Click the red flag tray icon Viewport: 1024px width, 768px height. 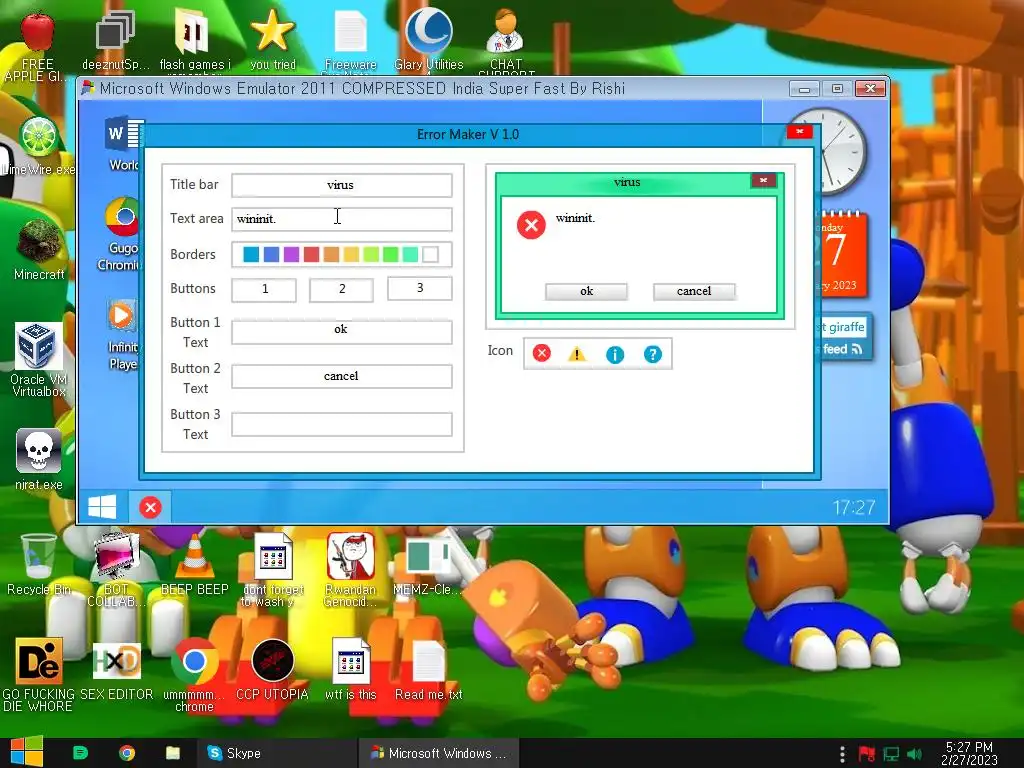pos(867,754)
